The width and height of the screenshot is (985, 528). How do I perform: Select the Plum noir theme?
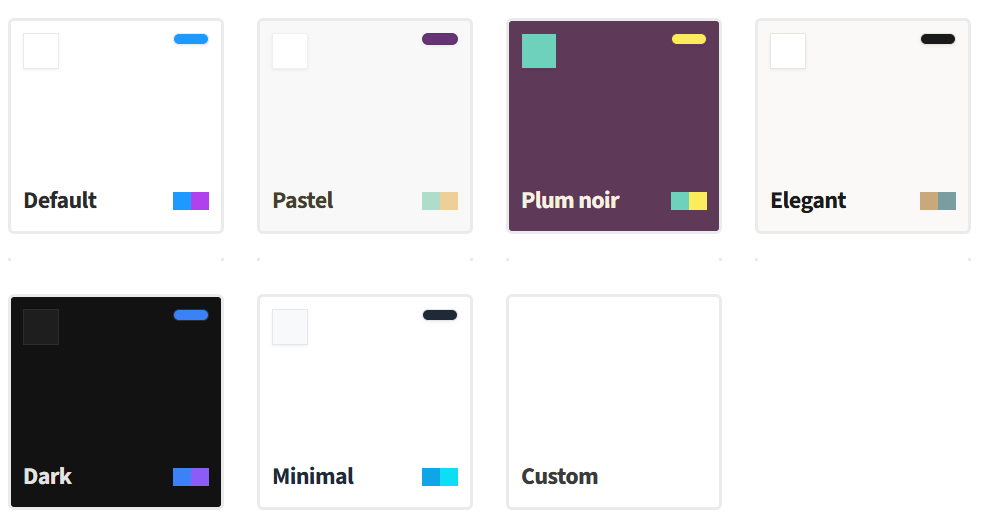pos(613,126)
